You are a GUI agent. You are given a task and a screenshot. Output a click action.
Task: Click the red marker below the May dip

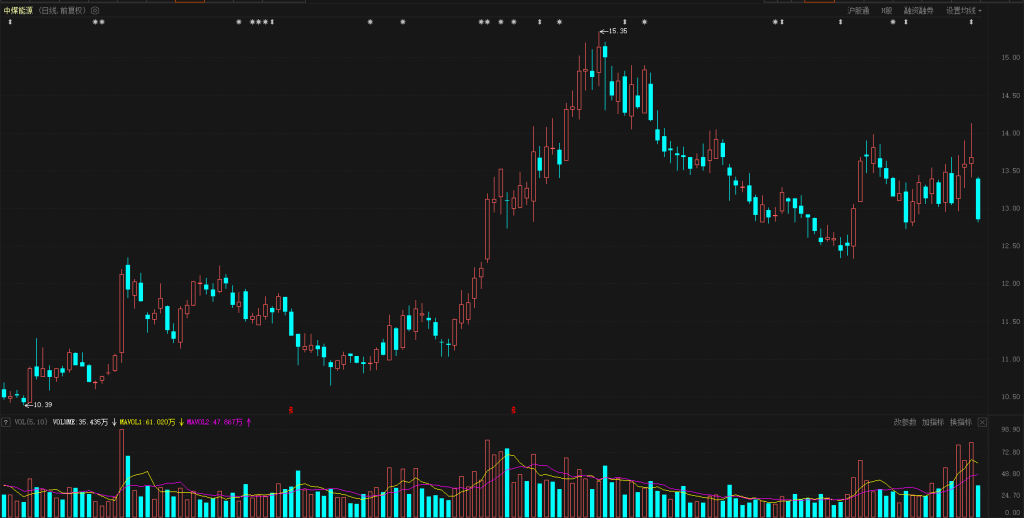(291, 409)
